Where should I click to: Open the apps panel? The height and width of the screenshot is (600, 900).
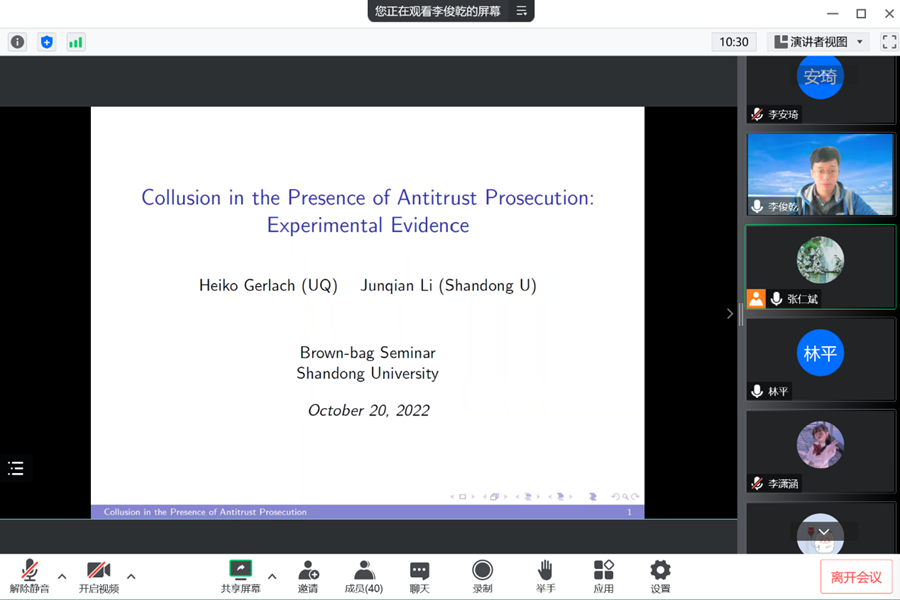click(x=603, y=576)
